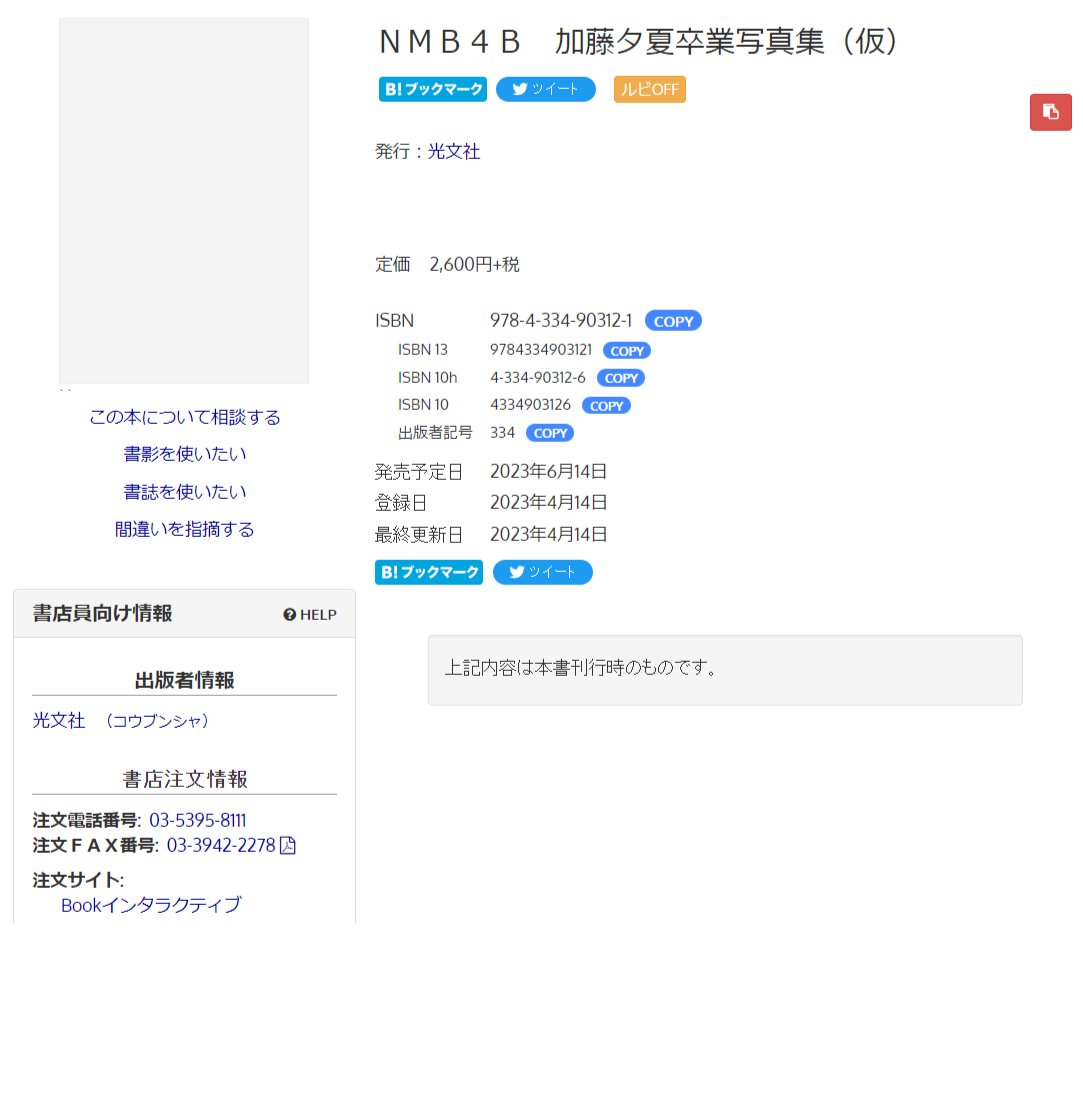Click order FAX number 03-3942-2278
This screenshot has width=1083, height=1107.
(x=221, y=845)
